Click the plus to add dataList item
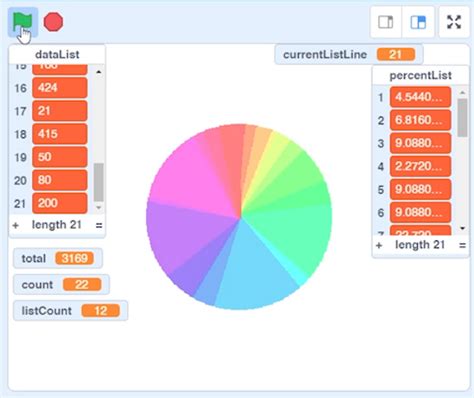Image resolution: width=474 pixels, height=398 pixels. point(15,225)
